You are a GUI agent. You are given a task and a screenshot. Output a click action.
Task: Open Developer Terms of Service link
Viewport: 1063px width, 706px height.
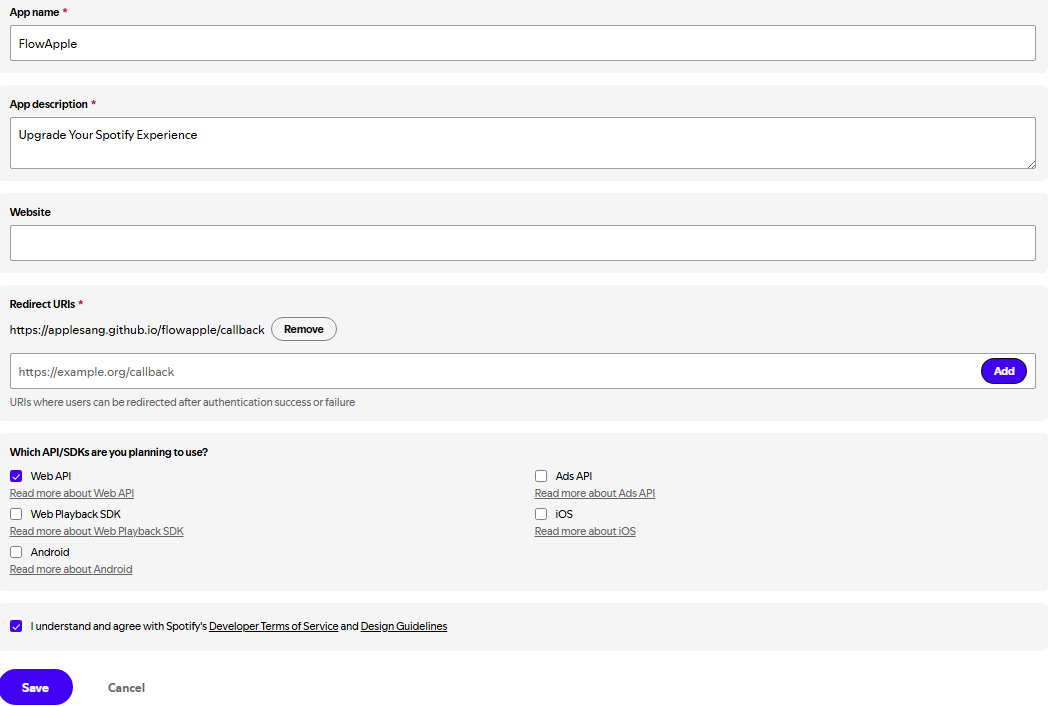(x=273, y=626)
